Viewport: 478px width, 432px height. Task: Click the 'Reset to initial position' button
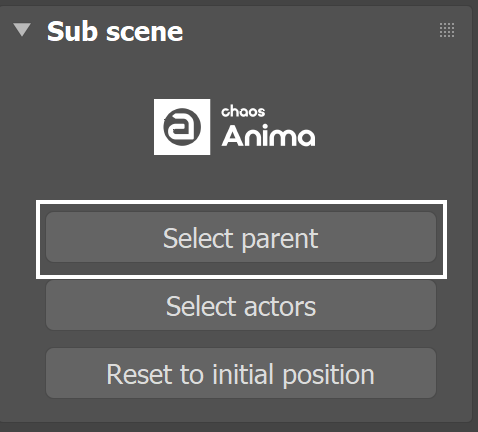click(241, 373)
